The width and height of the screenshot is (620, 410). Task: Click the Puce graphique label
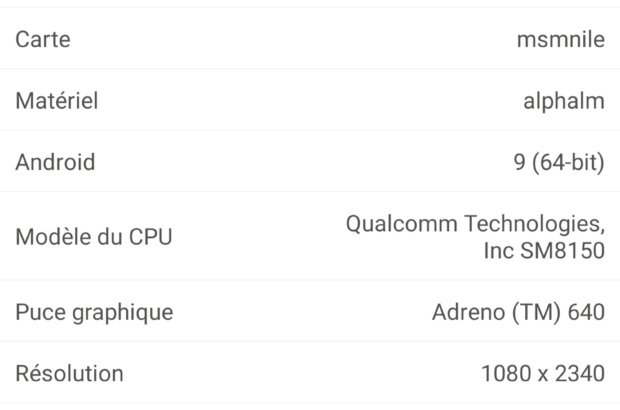(94, 312)
